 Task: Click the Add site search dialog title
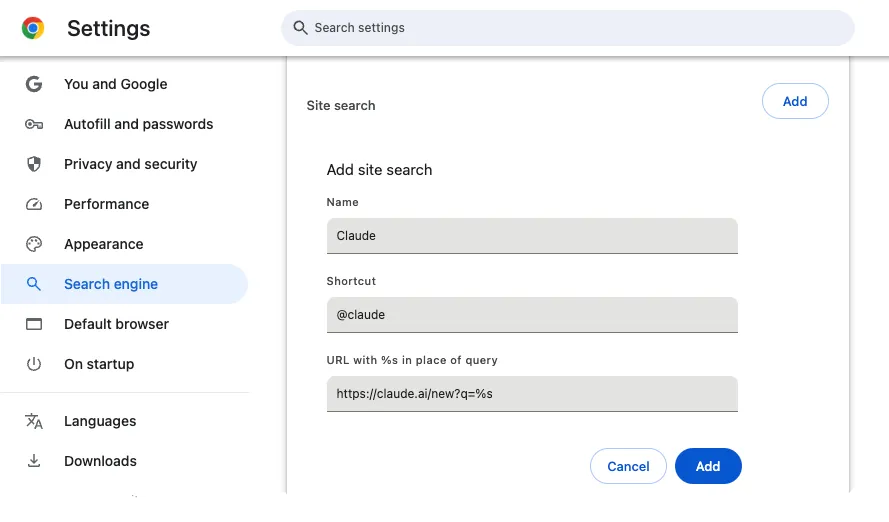[379, 170]
